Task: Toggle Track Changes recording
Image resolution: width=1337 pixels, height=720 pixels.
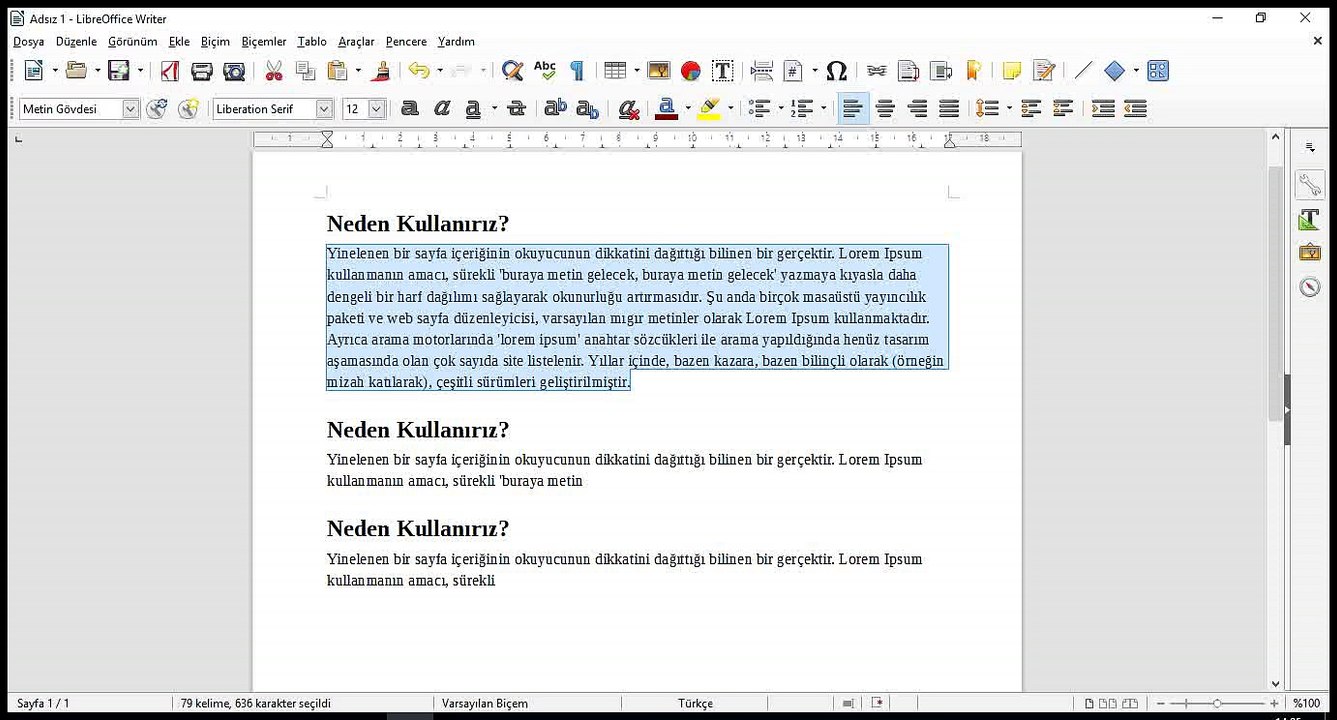Action: pos(1044,70)
